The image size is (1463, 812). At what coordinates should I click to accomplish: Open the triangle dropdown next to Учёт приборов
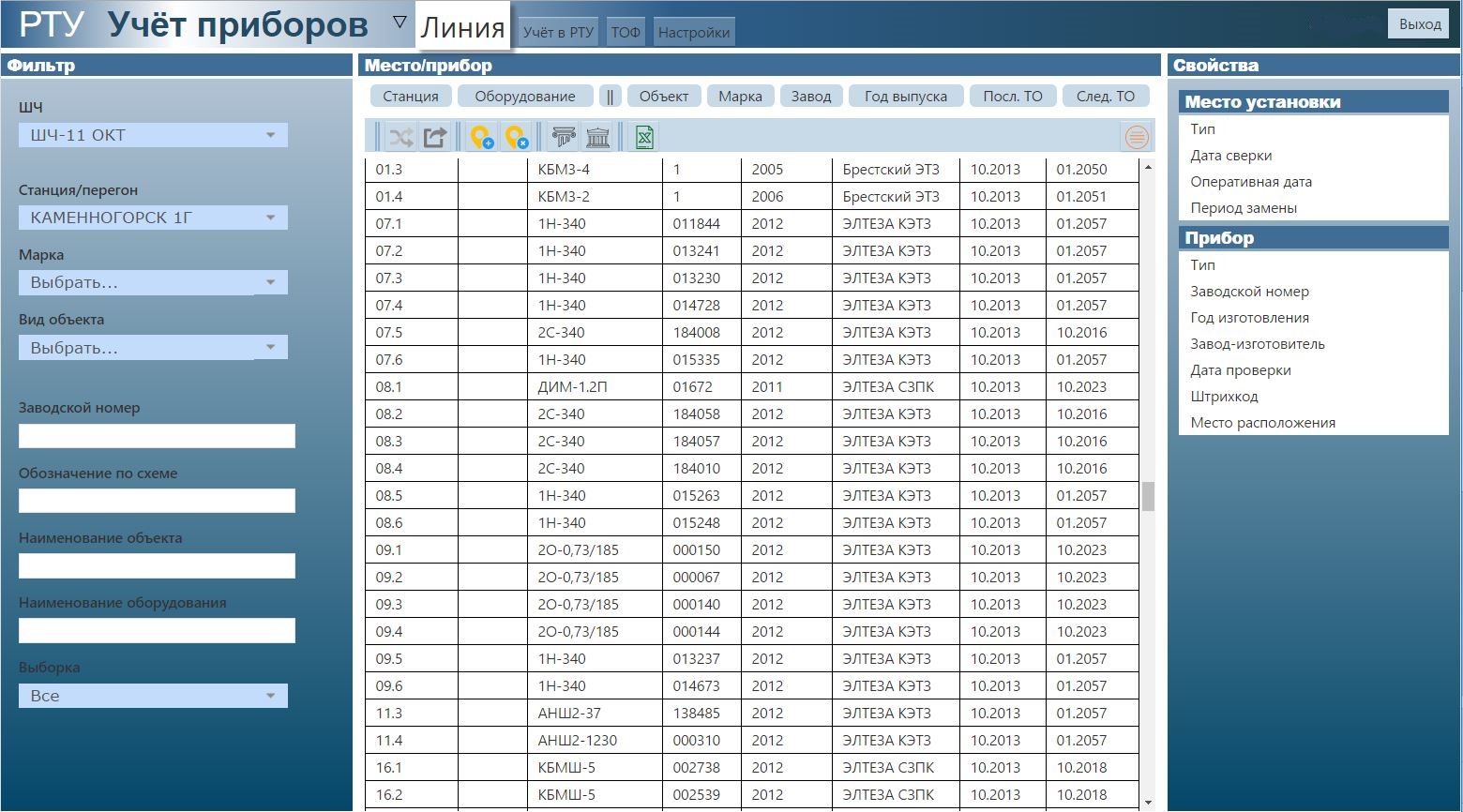(x=400, y=23)
